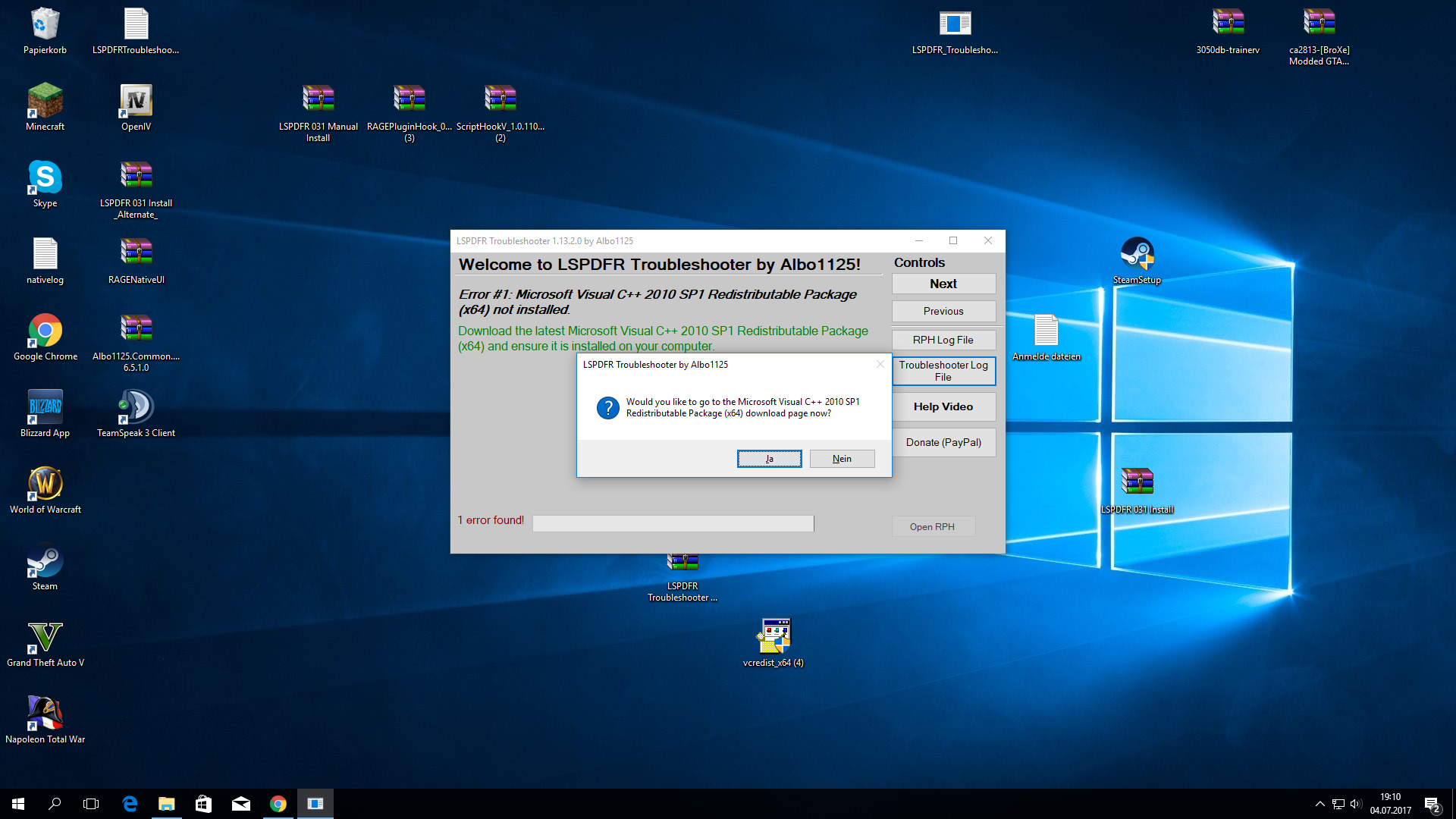
Task: Open the OpenIV desktop shortcut
Action: coord(136,101)
